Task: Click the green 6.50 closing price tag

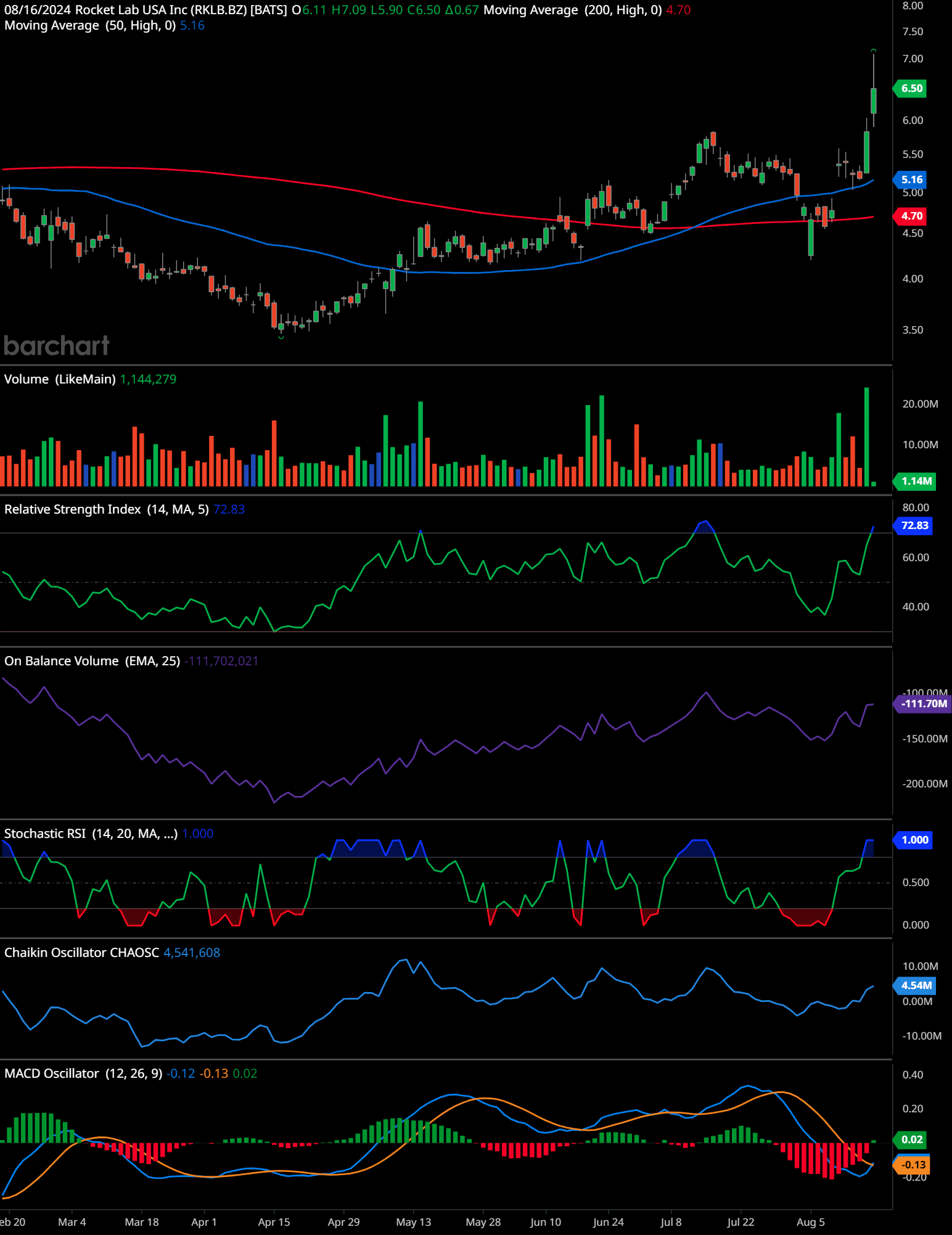Action: coord(911,88)
